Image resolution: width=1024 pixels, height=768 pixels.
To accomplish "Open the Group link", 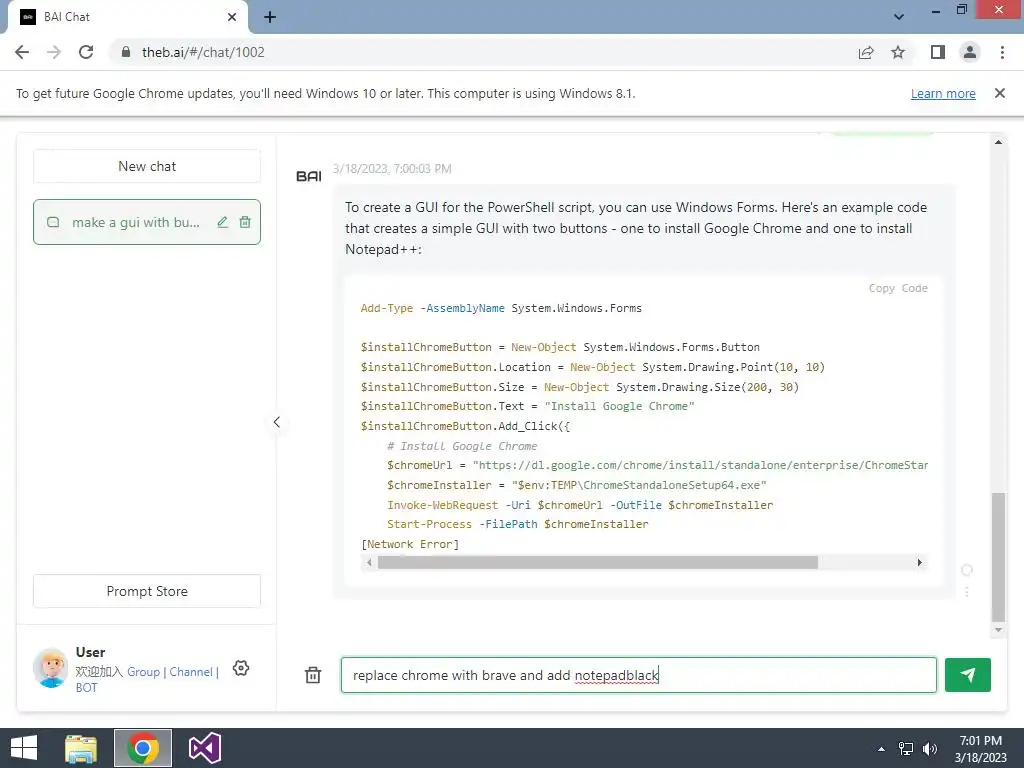I will [143, 672].
